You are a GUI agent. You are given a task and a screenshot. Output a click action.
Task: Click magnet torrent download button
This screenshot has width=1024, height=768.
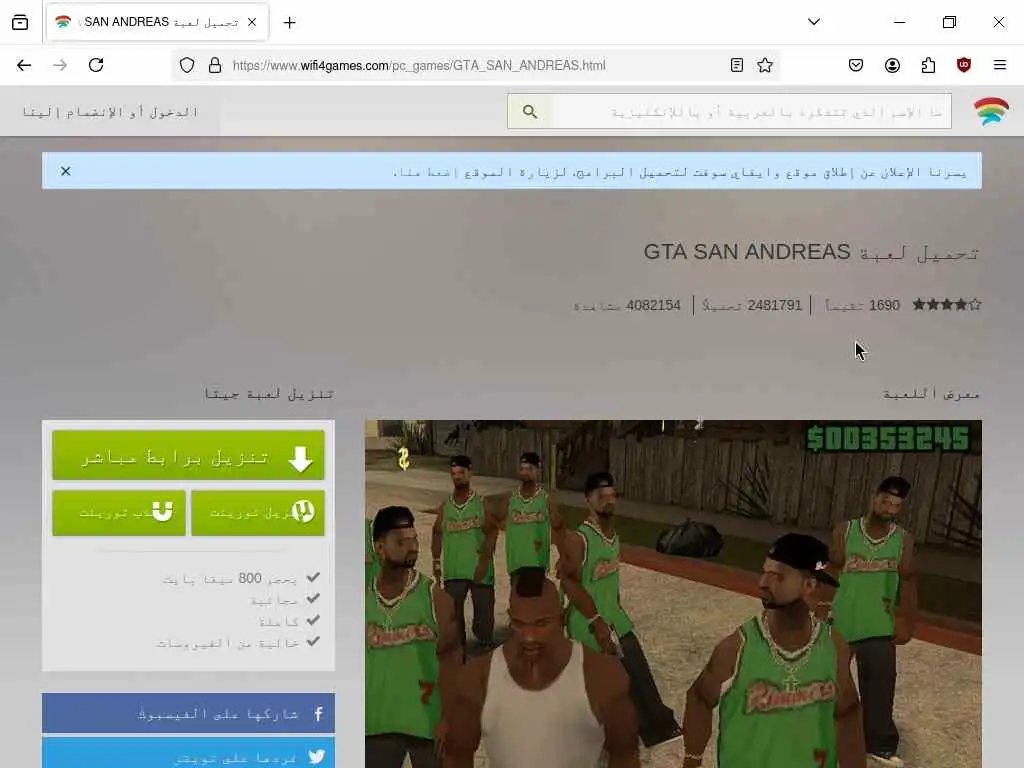119,513
